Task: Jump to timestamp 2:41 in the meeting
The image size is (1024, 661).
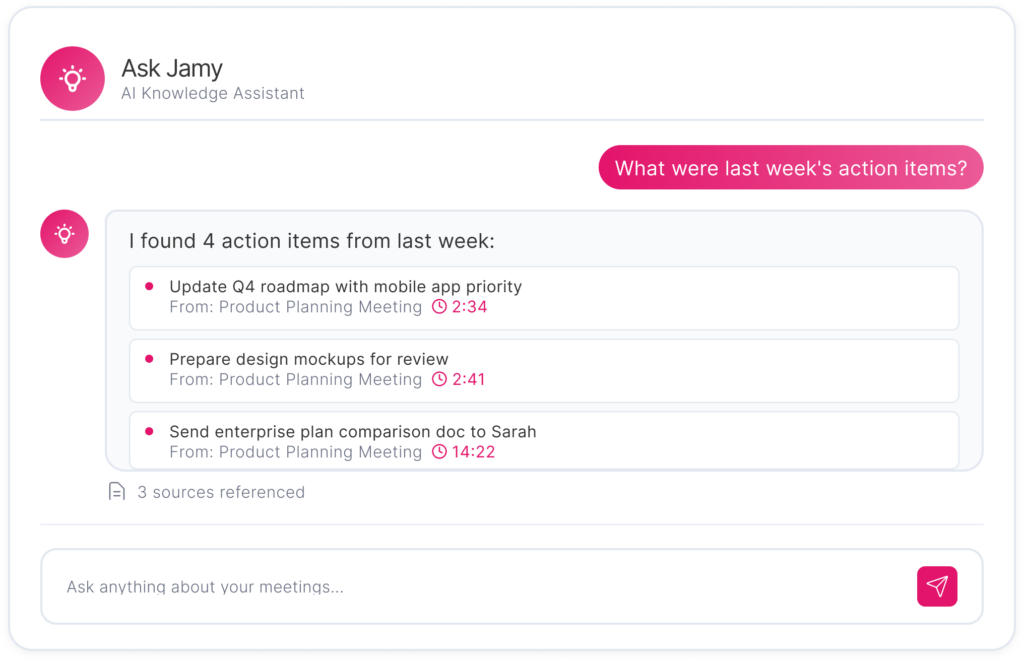Action: point(468,380)
